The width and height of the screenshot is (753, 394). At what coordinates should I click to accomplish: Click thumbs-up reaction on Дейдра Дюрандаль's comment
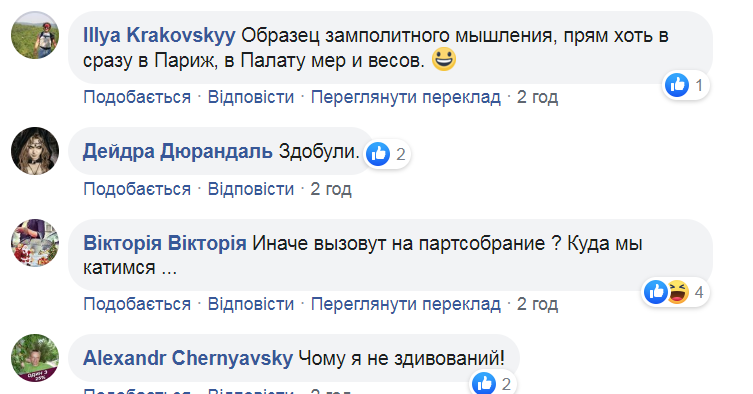coord(378,154)
